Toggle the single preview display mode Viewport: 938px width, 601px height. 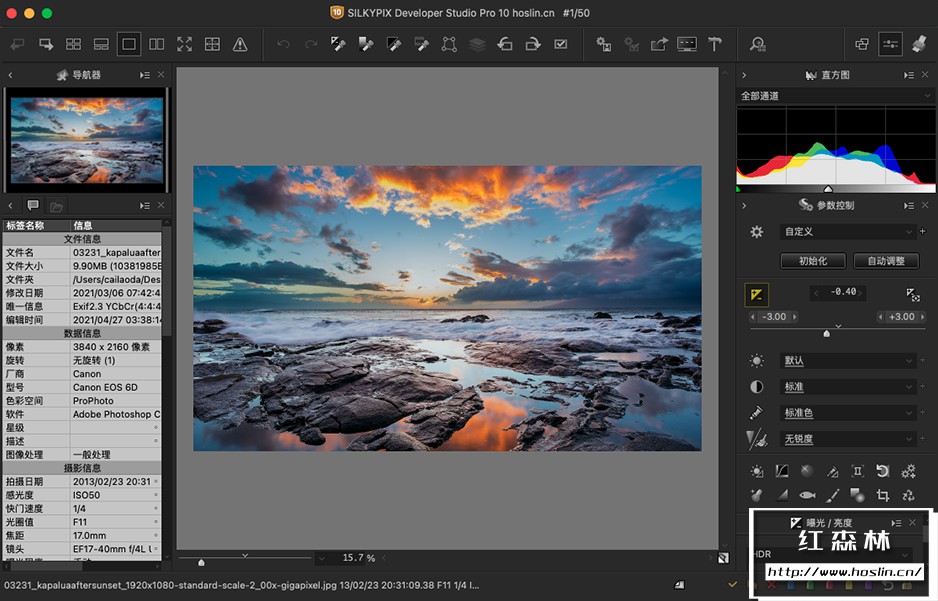[x=129, y=44]
